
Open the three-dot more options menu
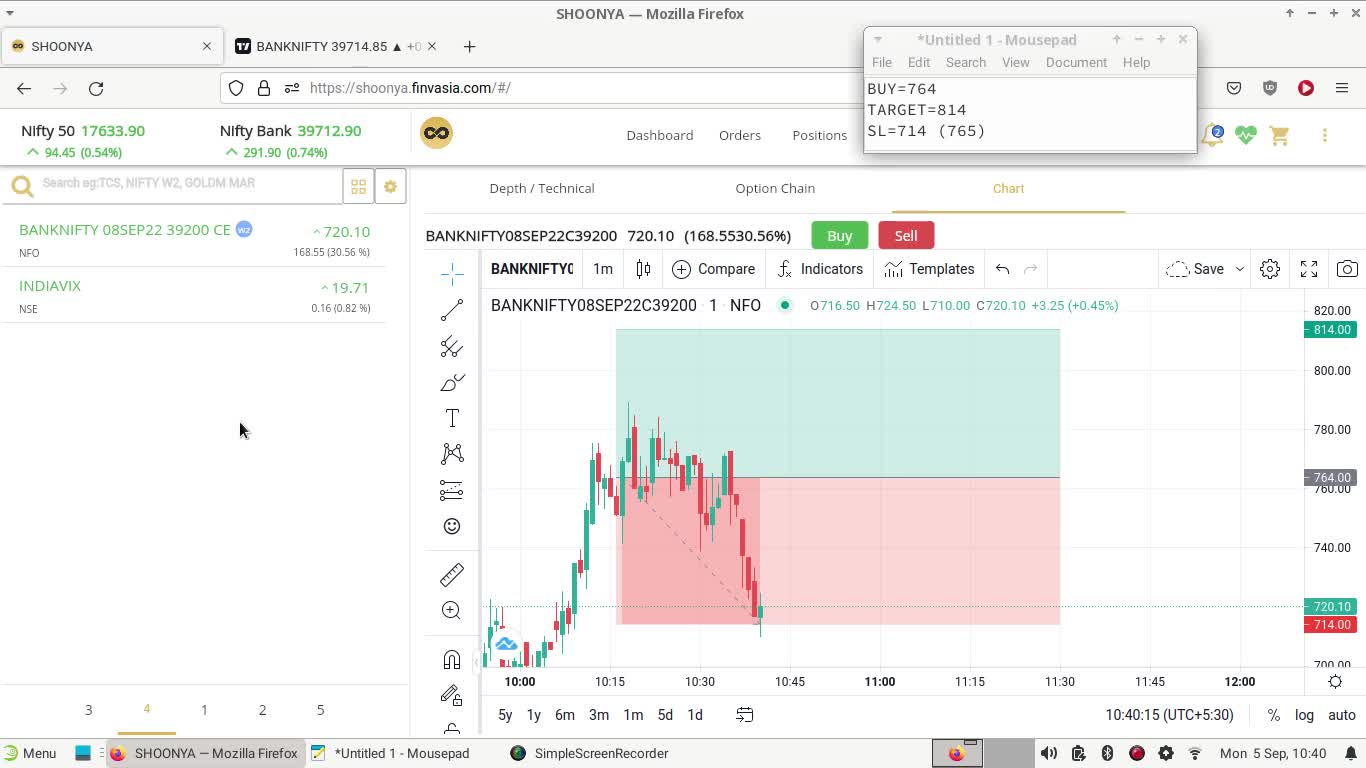coord(1325,135)
